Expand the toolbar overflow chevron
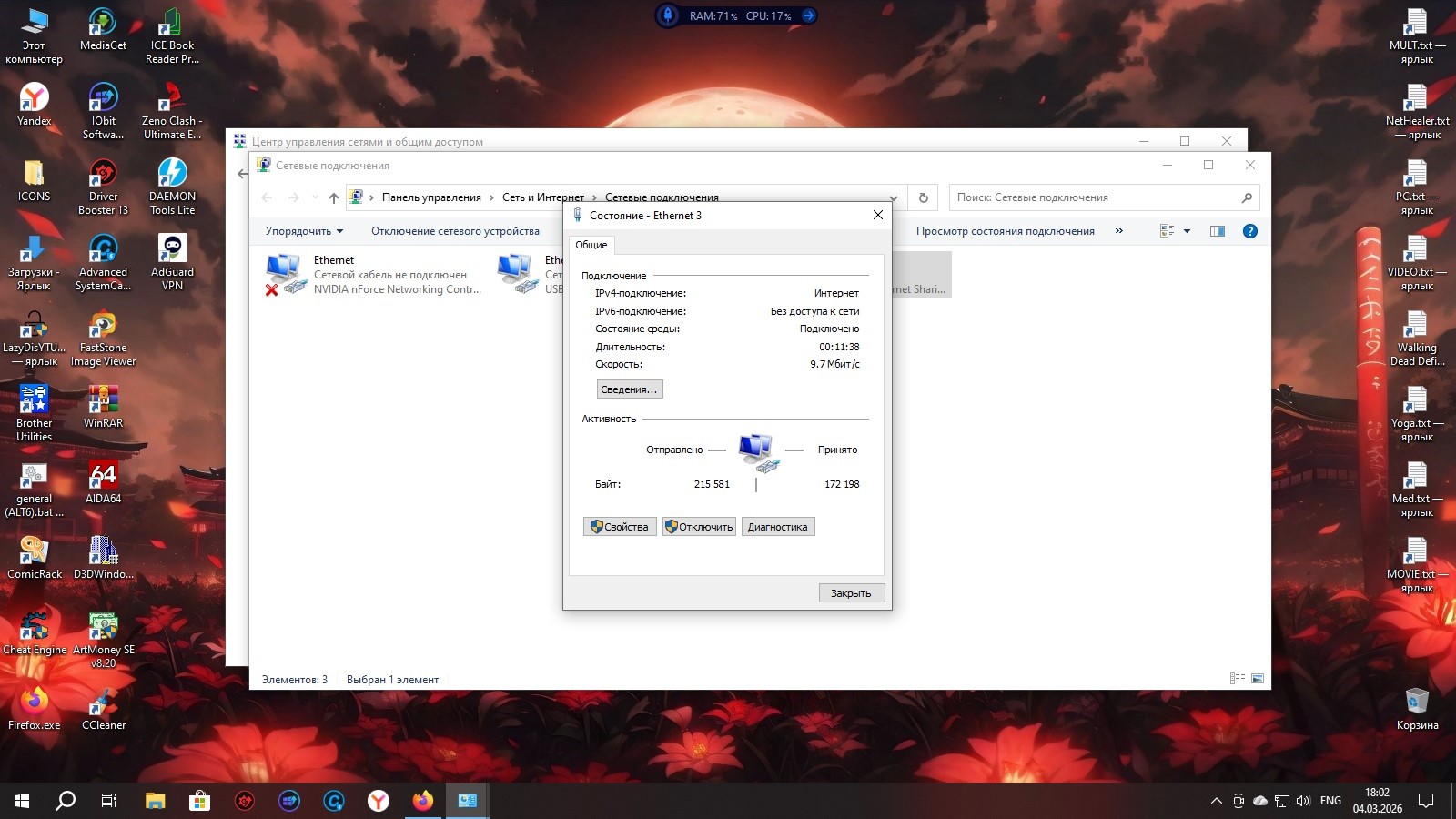 (1118, 231)
